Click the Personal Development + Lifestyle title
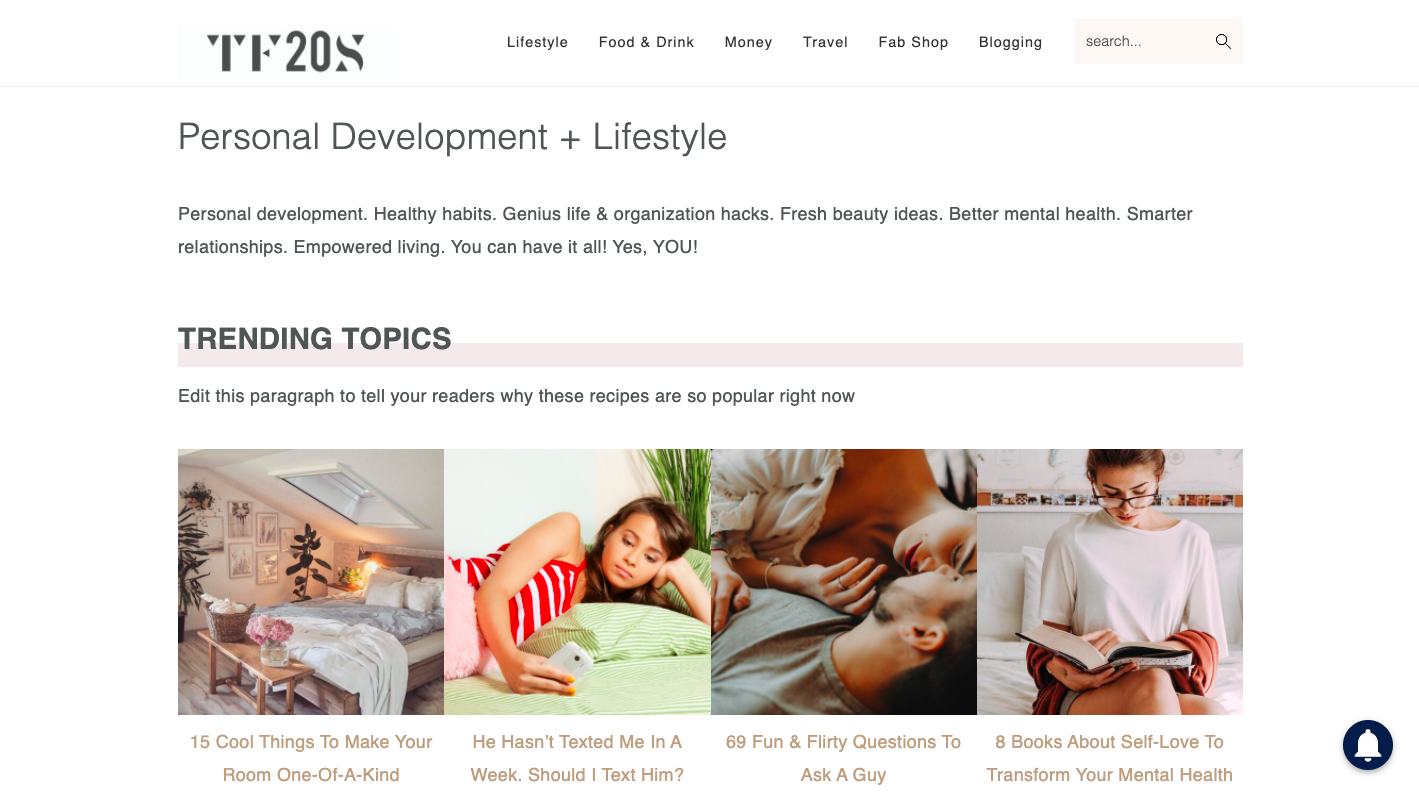The image size is (1419, 812). [452, 137]
